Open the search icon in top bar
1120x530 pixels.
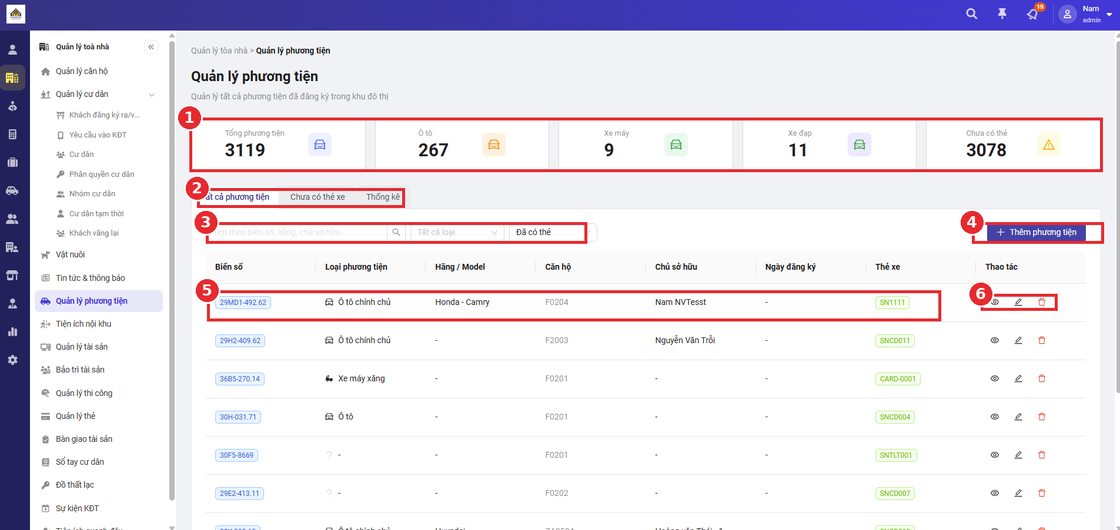(971, 14)
